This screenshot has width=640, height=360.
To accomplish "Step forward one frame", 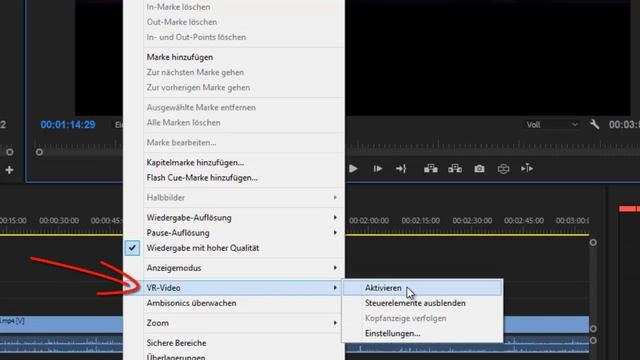I will pos(378,169).
